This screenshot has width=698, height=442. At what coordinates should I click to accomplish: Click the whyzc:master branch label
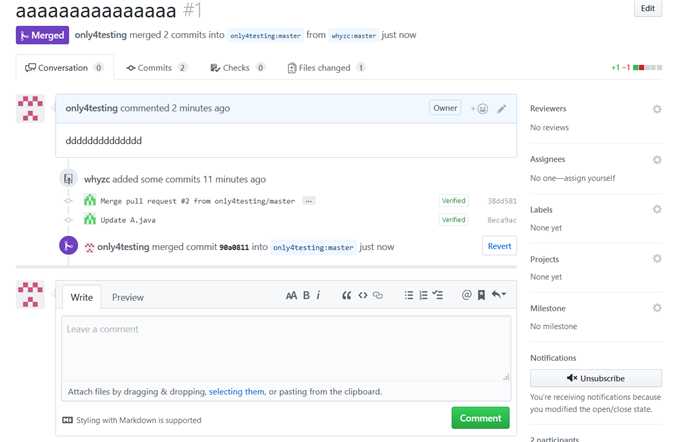tap(354, 36)
